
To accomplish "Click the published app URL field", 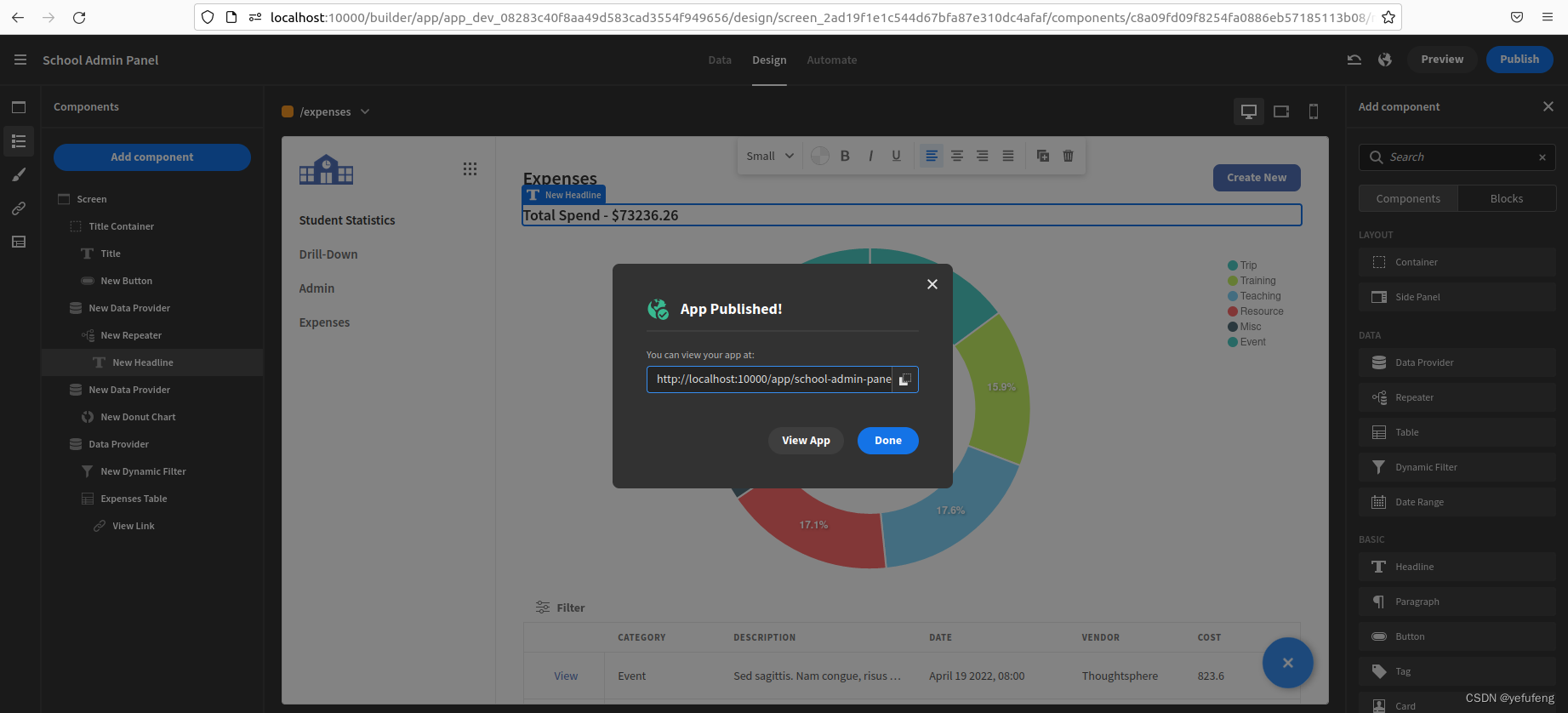I will click(x=770, y=379).
